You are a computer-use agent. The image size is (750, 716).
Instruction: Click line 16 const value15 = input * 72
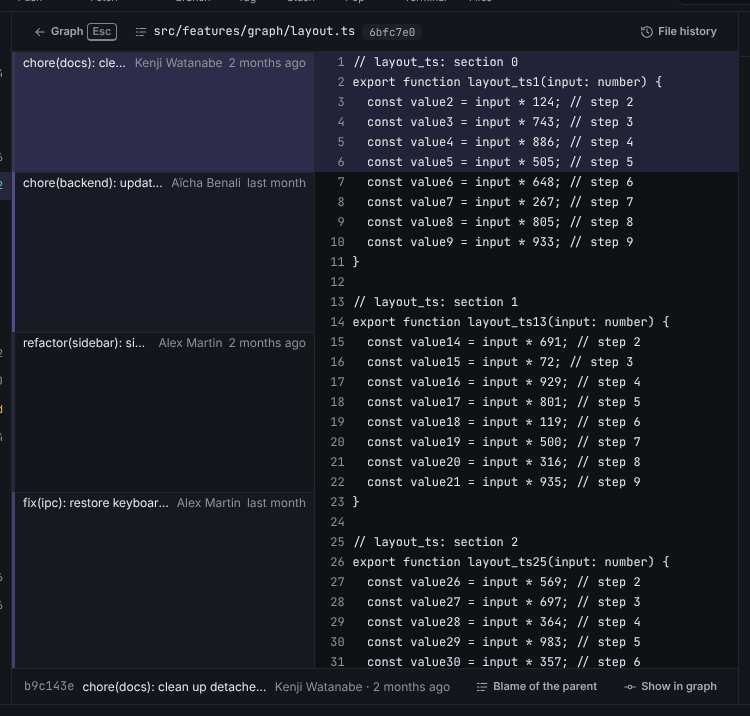click(x=500, y=362)
